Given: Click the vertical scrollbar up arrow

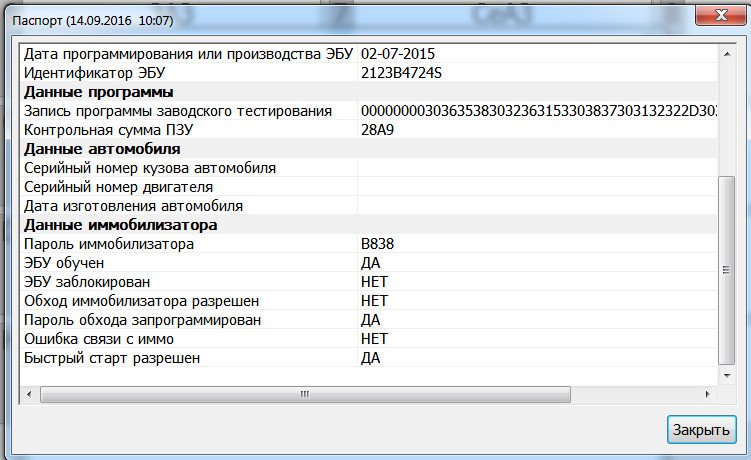Looking at the screenshot, I should (x=726, y=53).
